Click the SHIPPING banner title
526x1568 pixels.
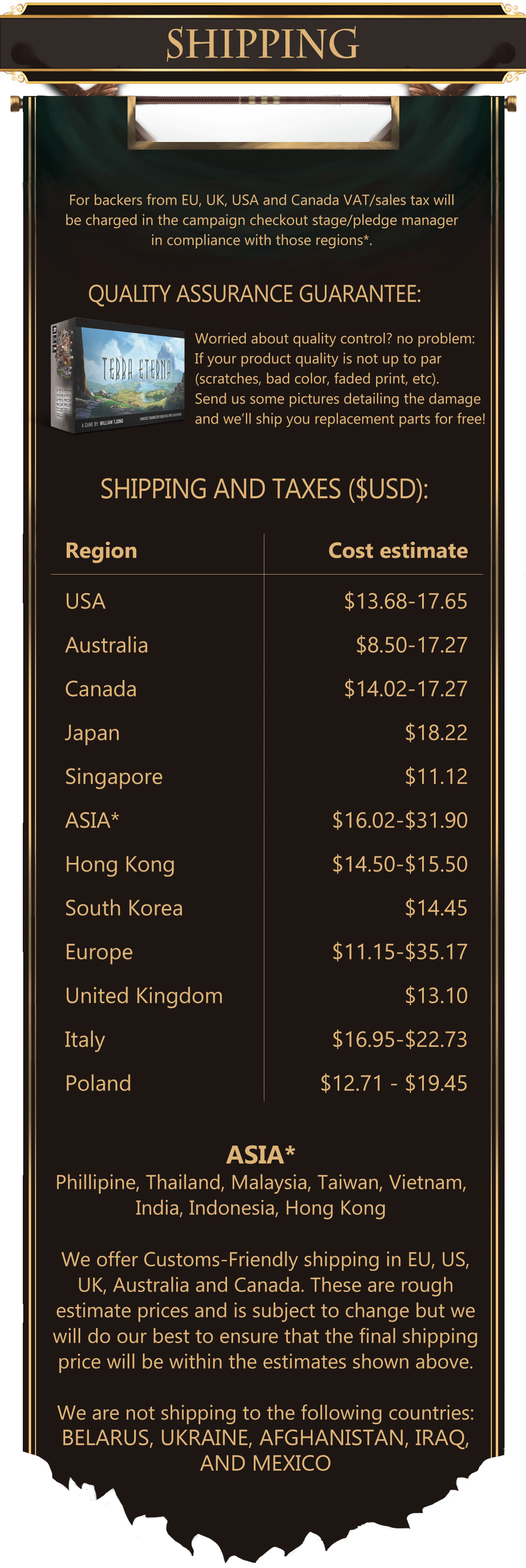pos(263,44)
